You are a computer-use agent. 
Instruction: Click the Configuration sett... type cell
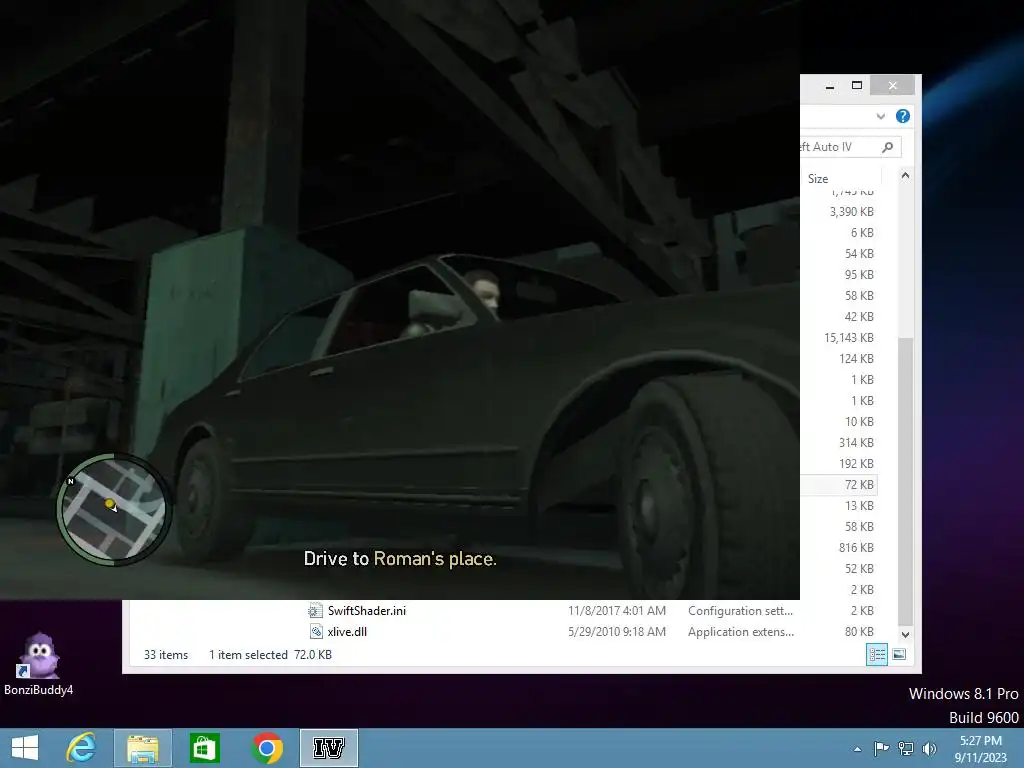click(740, 611)
